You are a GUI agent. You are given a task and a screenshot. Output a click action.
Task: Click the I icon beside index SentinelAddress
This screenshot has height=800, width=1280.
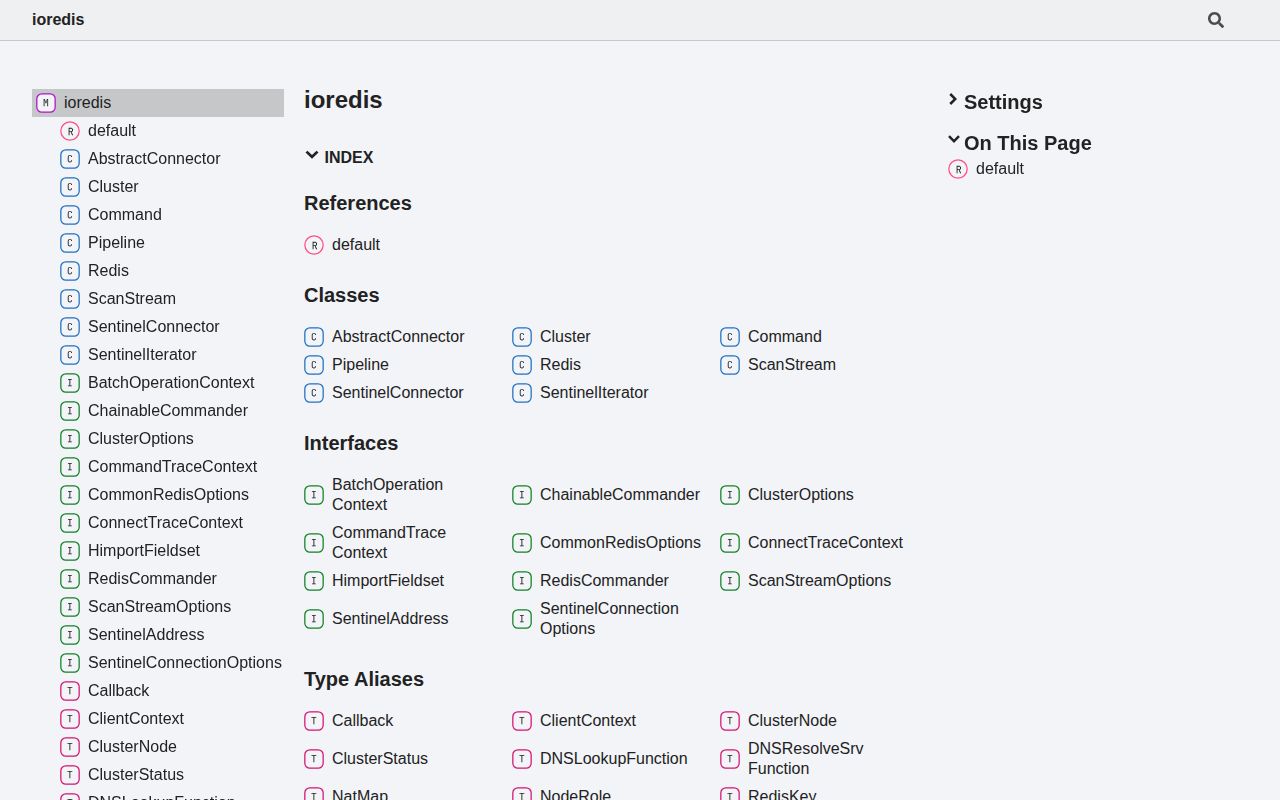(314, 619)
